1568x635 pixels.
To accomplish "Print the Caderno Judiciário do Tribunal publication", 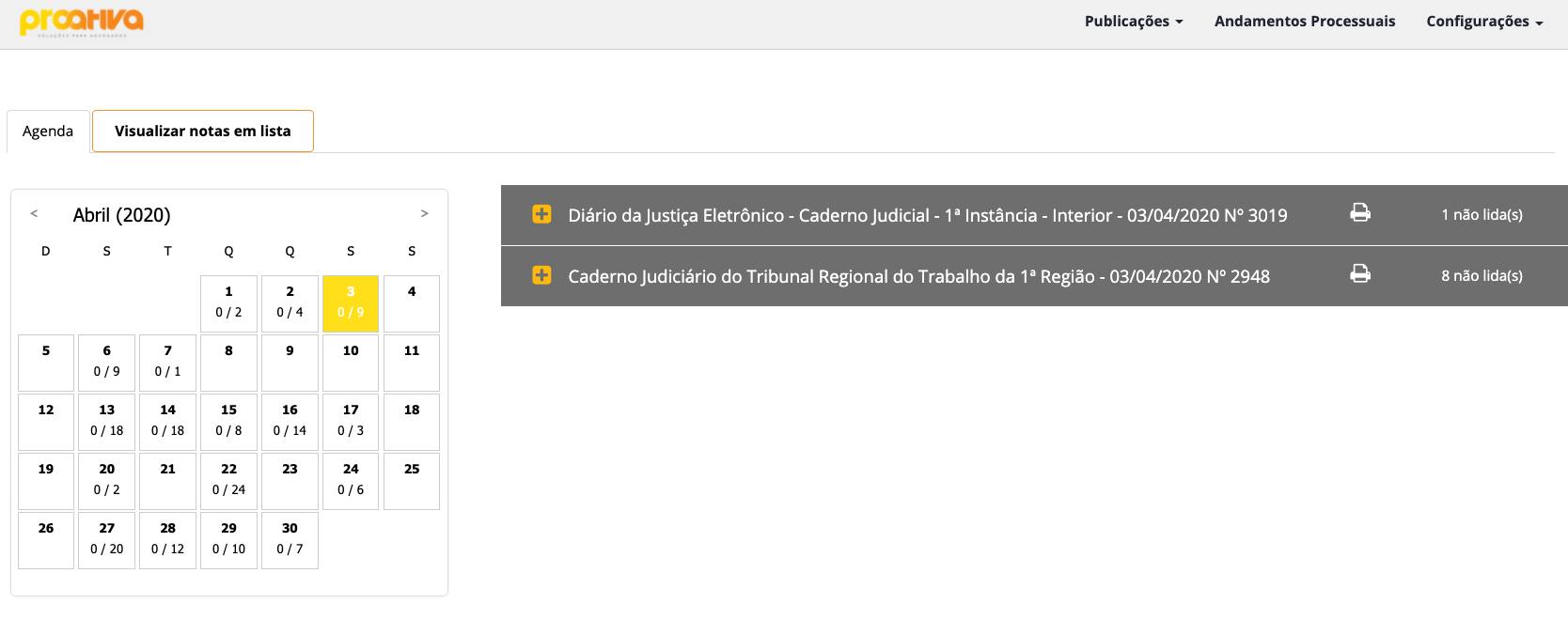I will [1360, 273].
